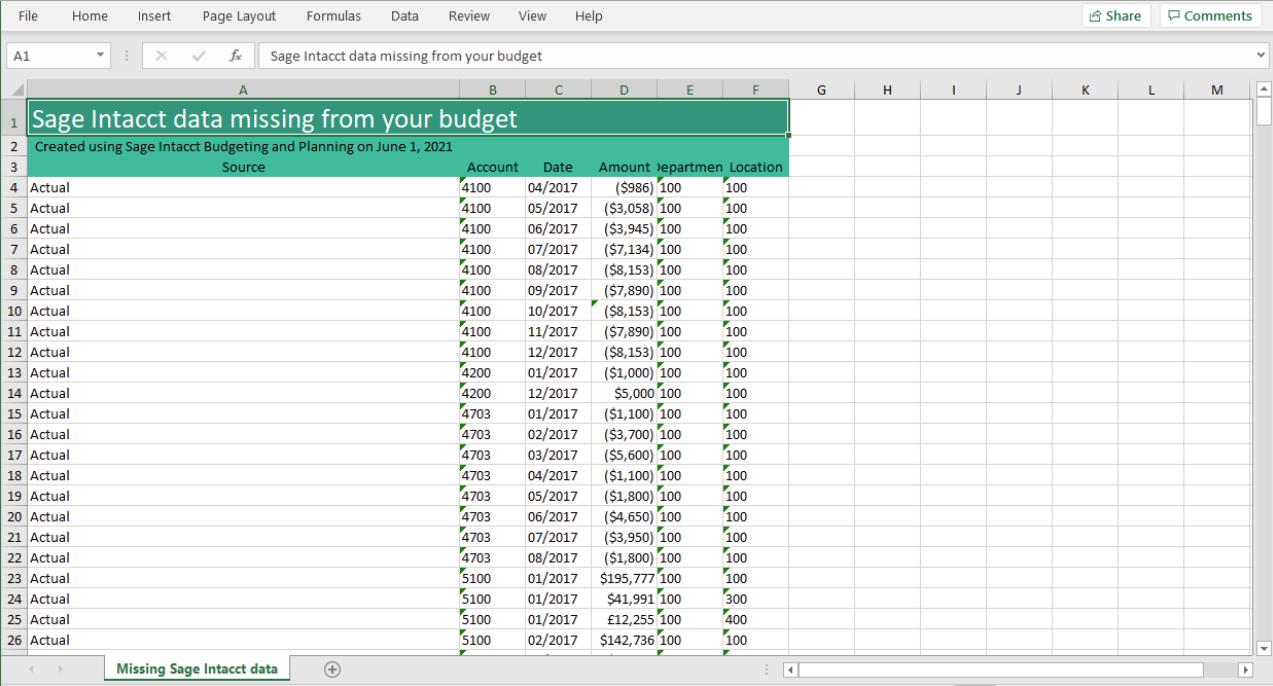Select column A header
This screenshot has height=686, width=1273.
pos(243,89)
